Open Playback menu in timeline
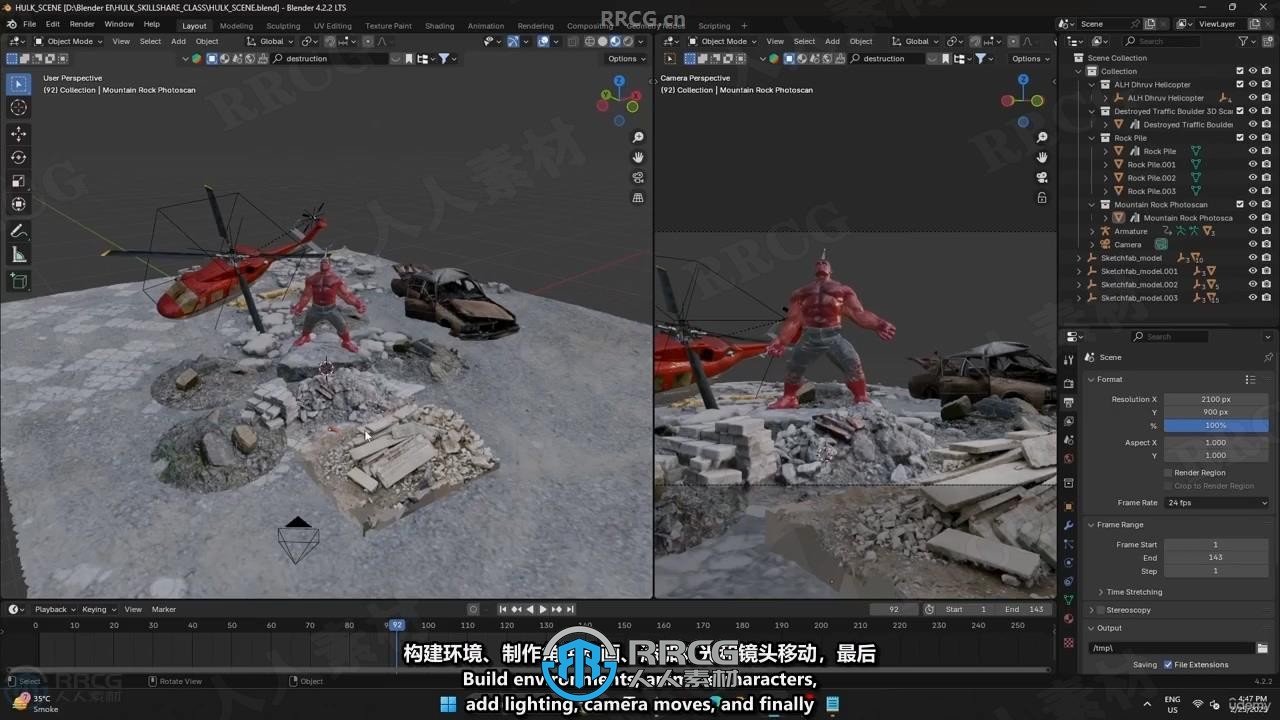The height and width of the screenshot is (720, 1280). 54,609
